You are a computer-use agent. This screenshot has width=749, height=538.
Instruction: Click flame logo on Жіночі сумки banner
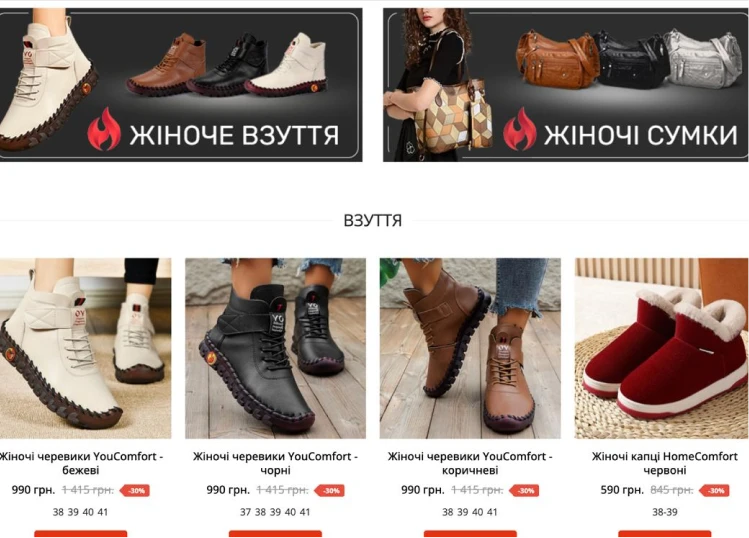click(x=519, y=129)
